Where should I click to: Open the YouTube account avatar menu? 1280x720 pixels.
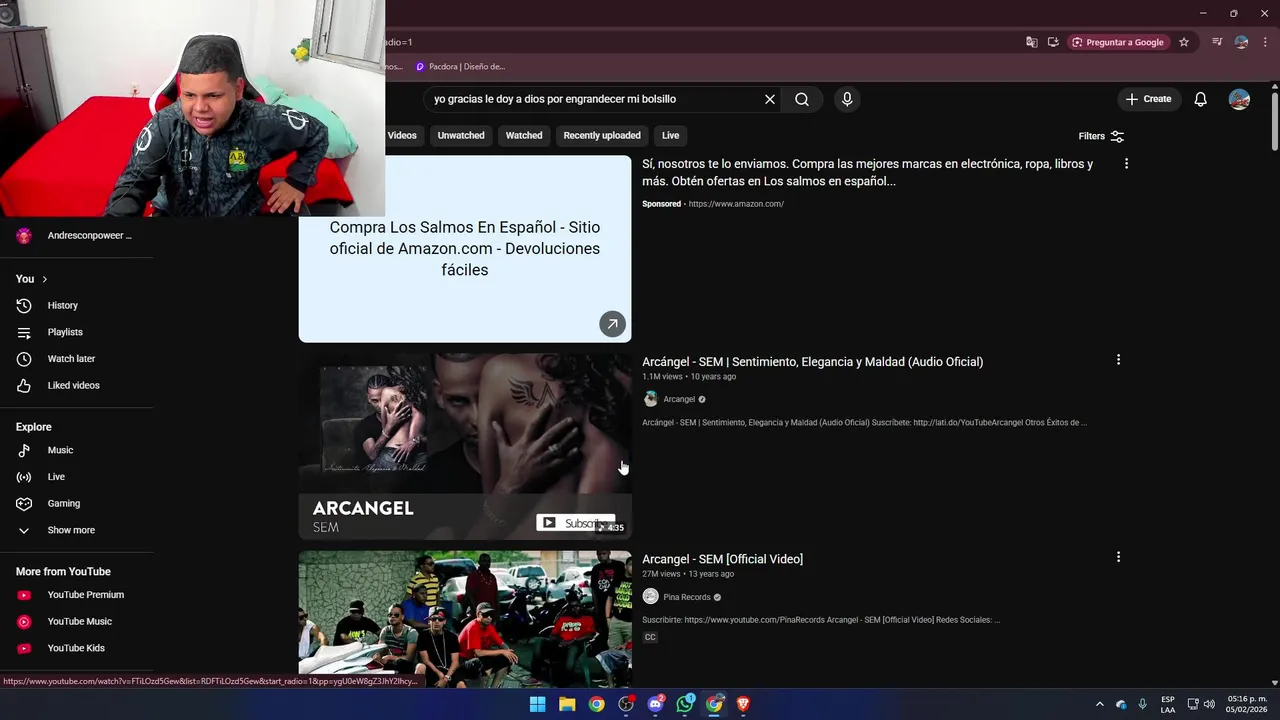coord(1239,99)
